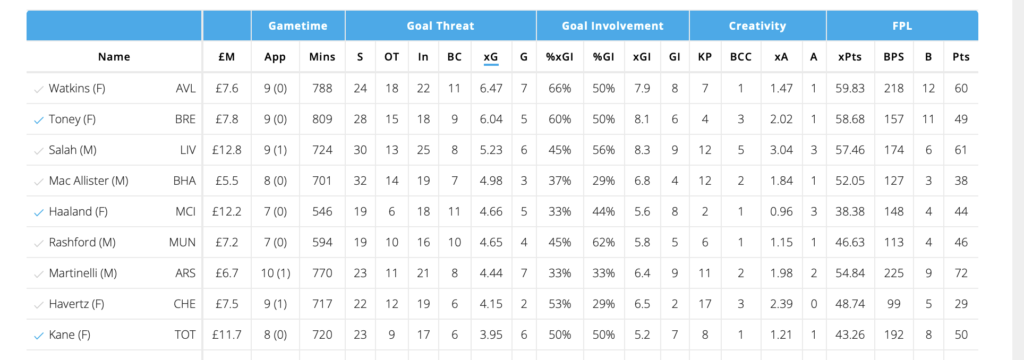1024x360 pixels.
Task: Sort table by xG column header
Action: tap(491, 57)
